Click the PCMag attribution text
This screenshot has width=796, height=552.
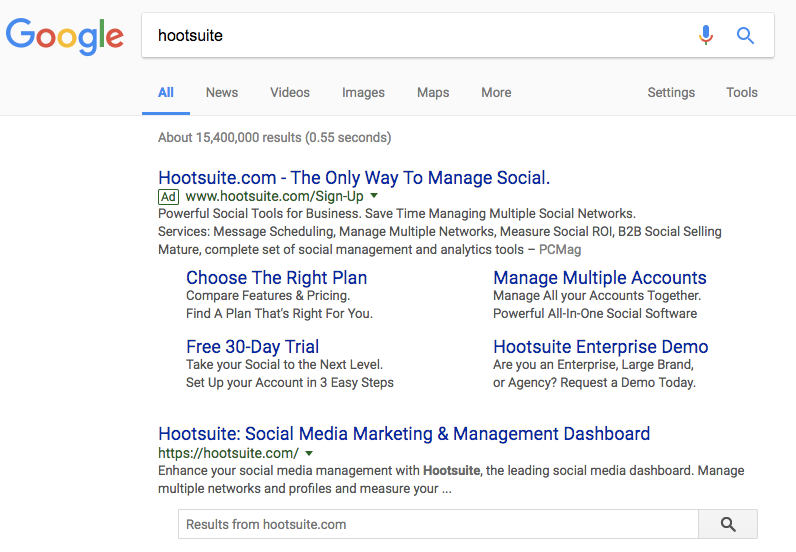[x=560, y=250]
